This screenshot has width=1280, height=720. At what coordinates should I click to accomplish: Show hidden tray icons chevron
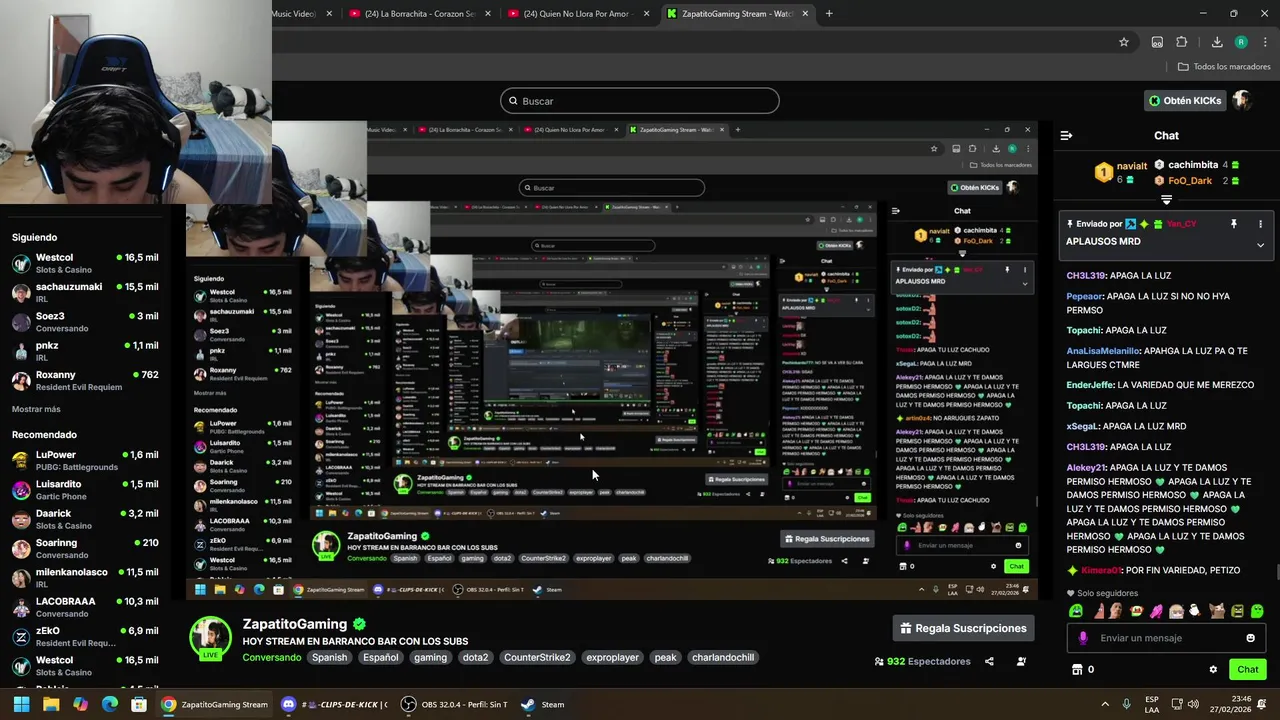tap(1105, 704)
